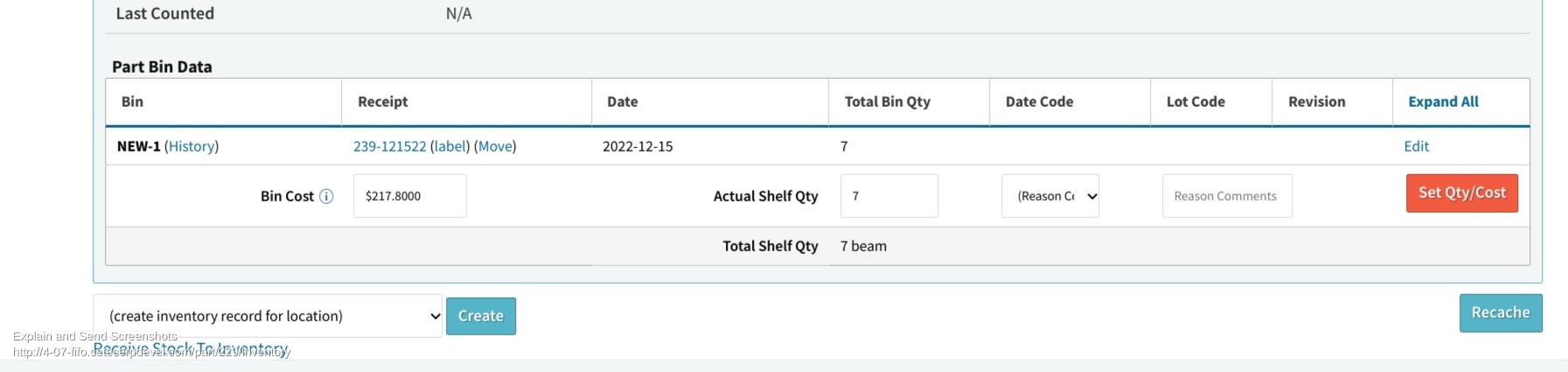Screen dimensions: 1568x372
Task: Click the Bin Cost info icon
Action: 326,196
